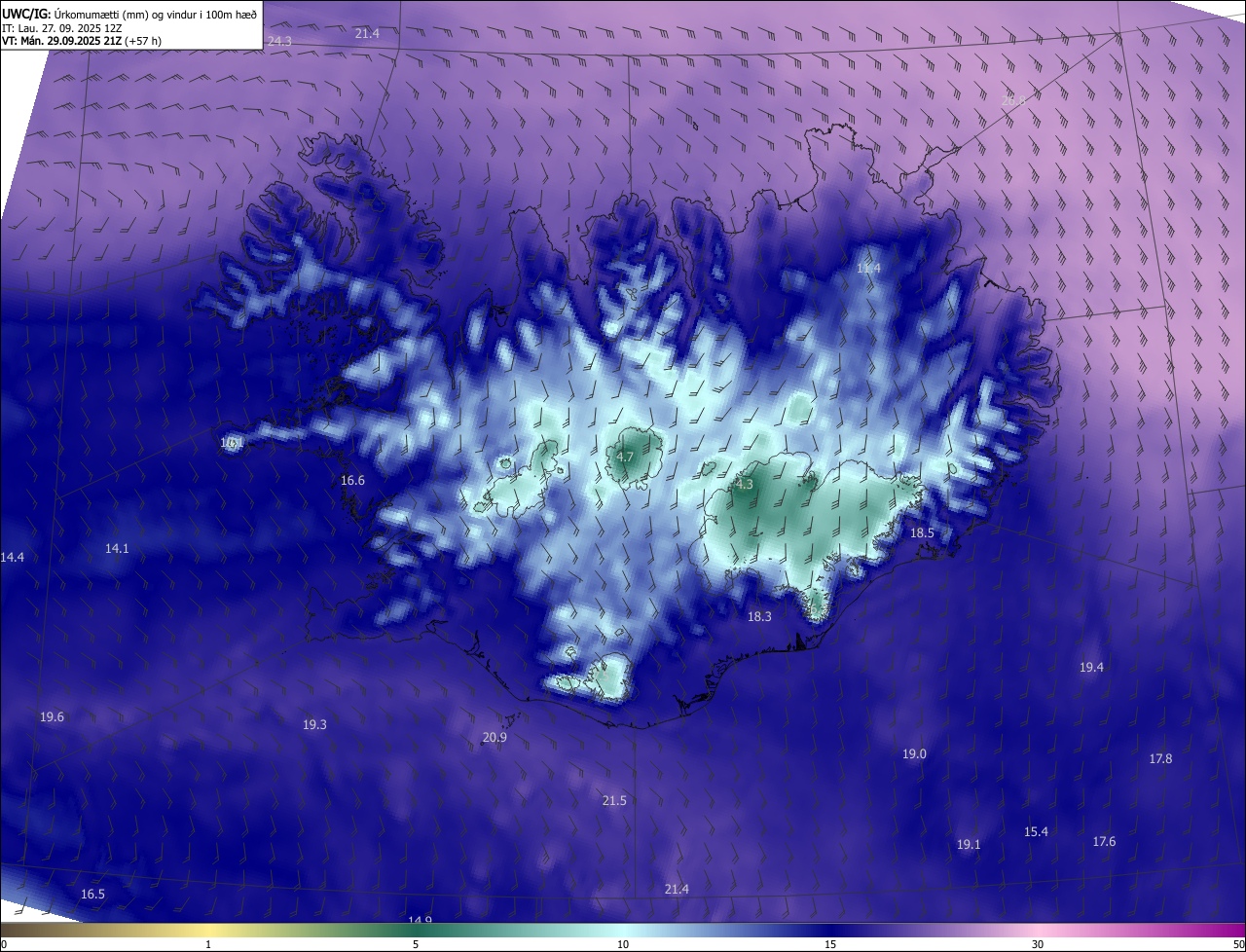This screenshot has height=952, width=1246.
Task: Click the 14.9 value above the color bar
Action: [x=420, y=920]
